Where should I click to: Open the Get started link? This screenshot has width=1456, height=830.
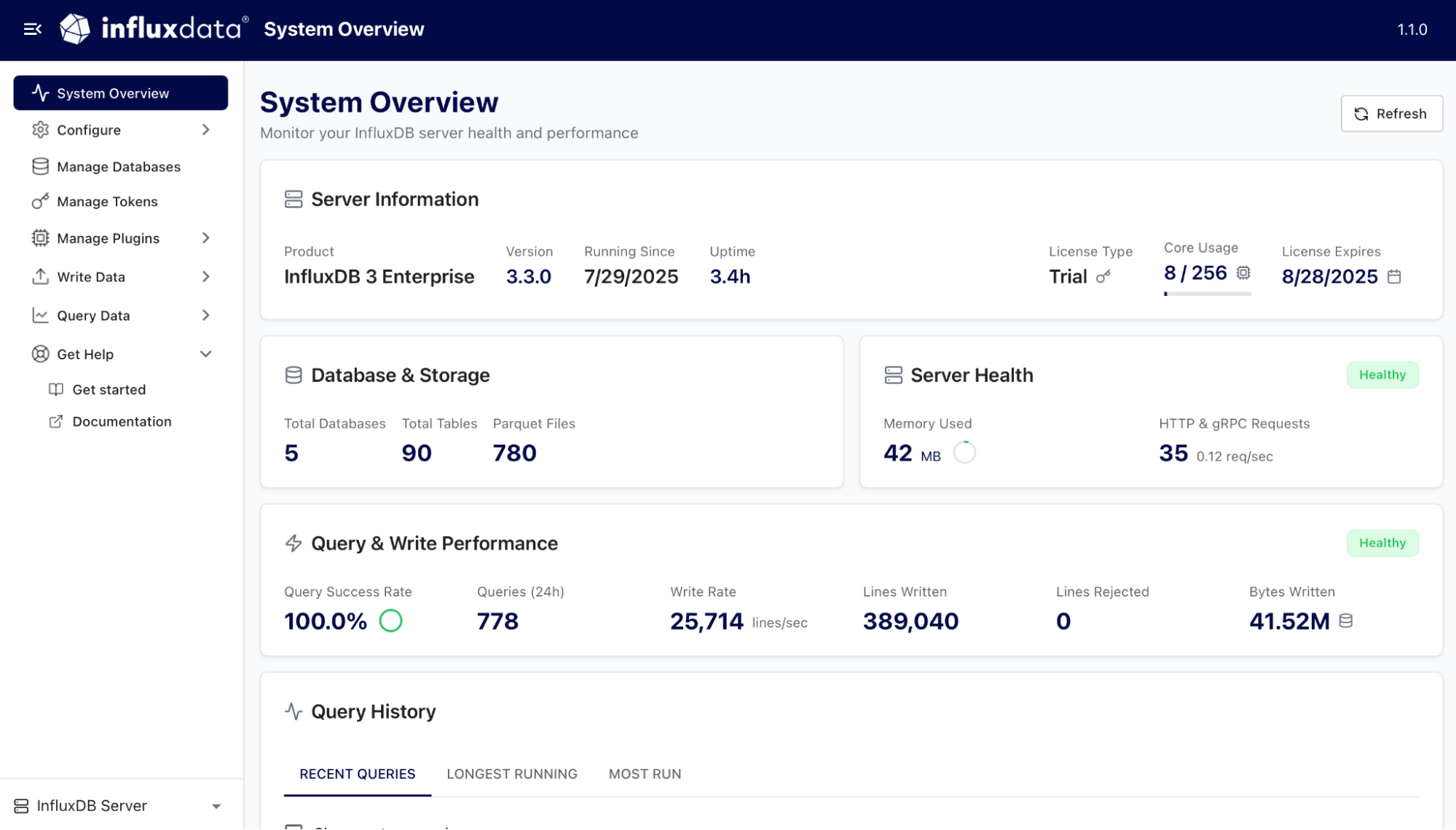pos(109,390)
